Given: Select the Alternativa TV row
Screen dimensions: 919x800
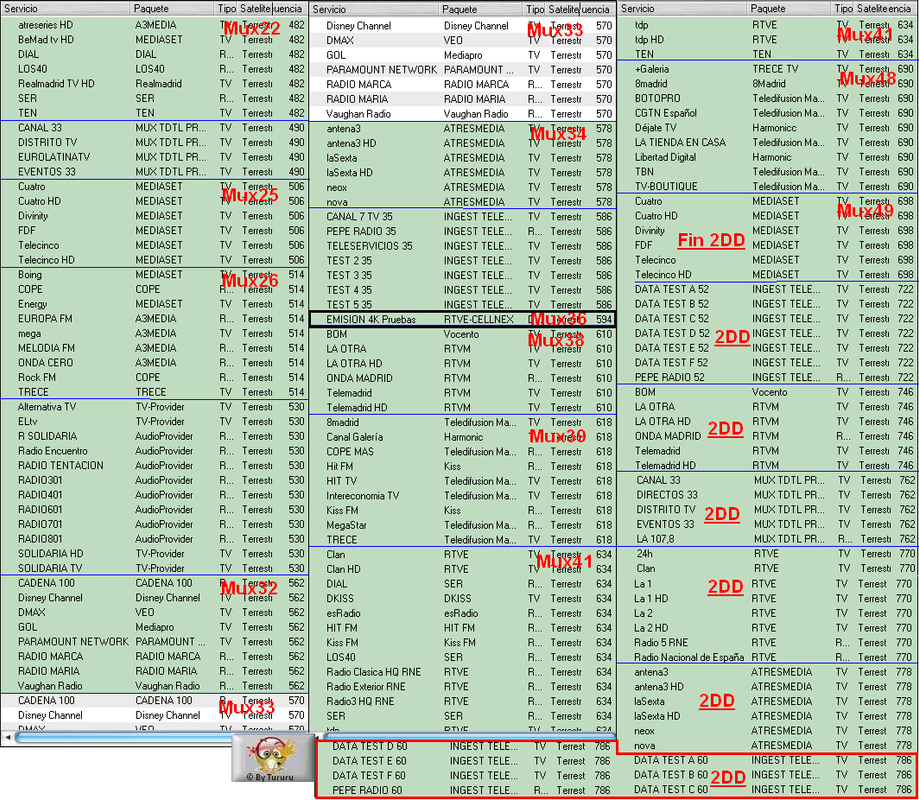Looking at the screenshot, I should click(x=154, y=407).
